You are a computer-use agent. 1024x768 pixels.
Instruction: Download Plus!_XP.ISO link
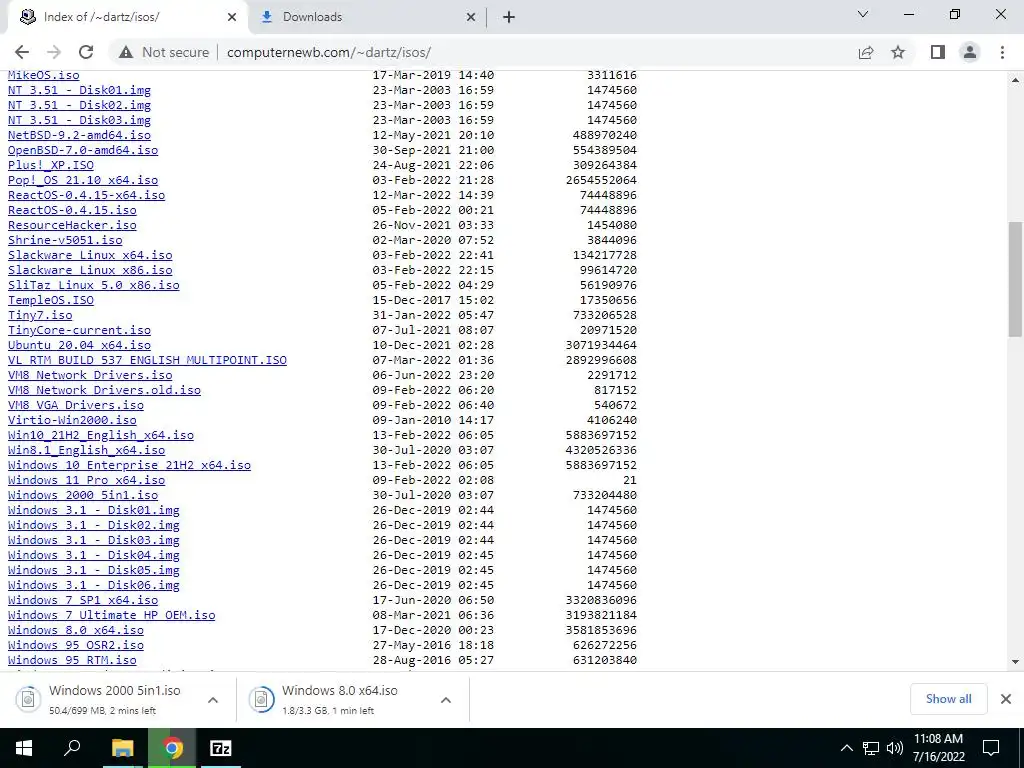[x=51, y=165]
